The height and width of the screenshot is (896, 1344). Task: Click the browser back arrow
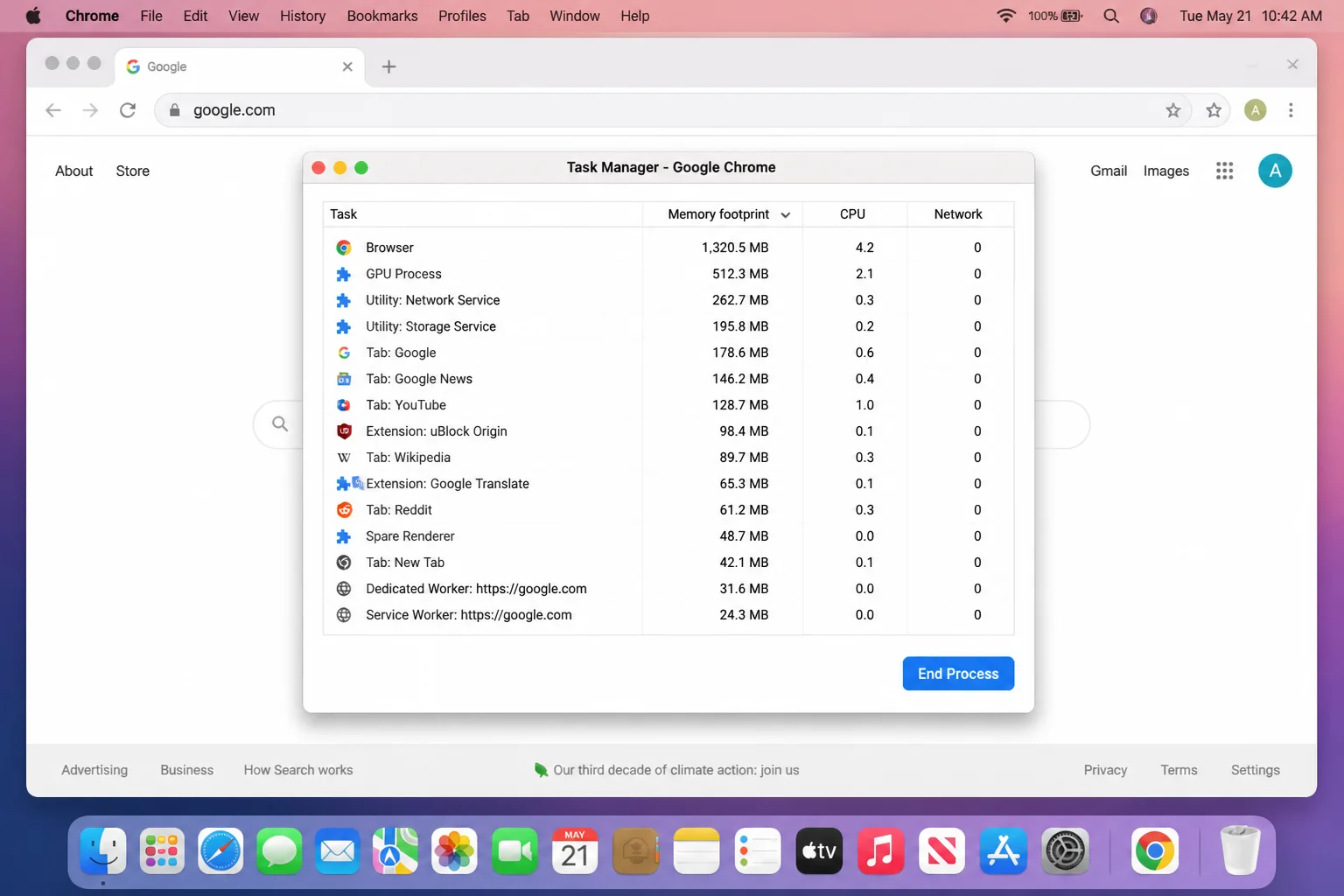pos(53,110)
